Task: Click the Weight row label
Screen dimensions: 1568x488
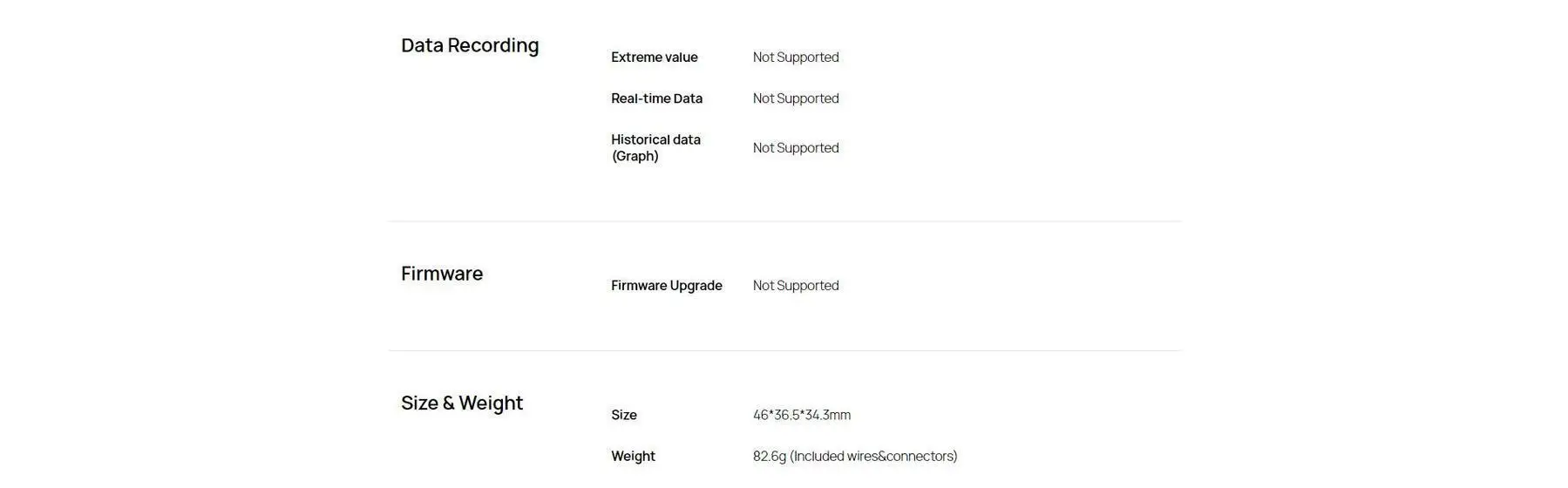Action: 633,457
